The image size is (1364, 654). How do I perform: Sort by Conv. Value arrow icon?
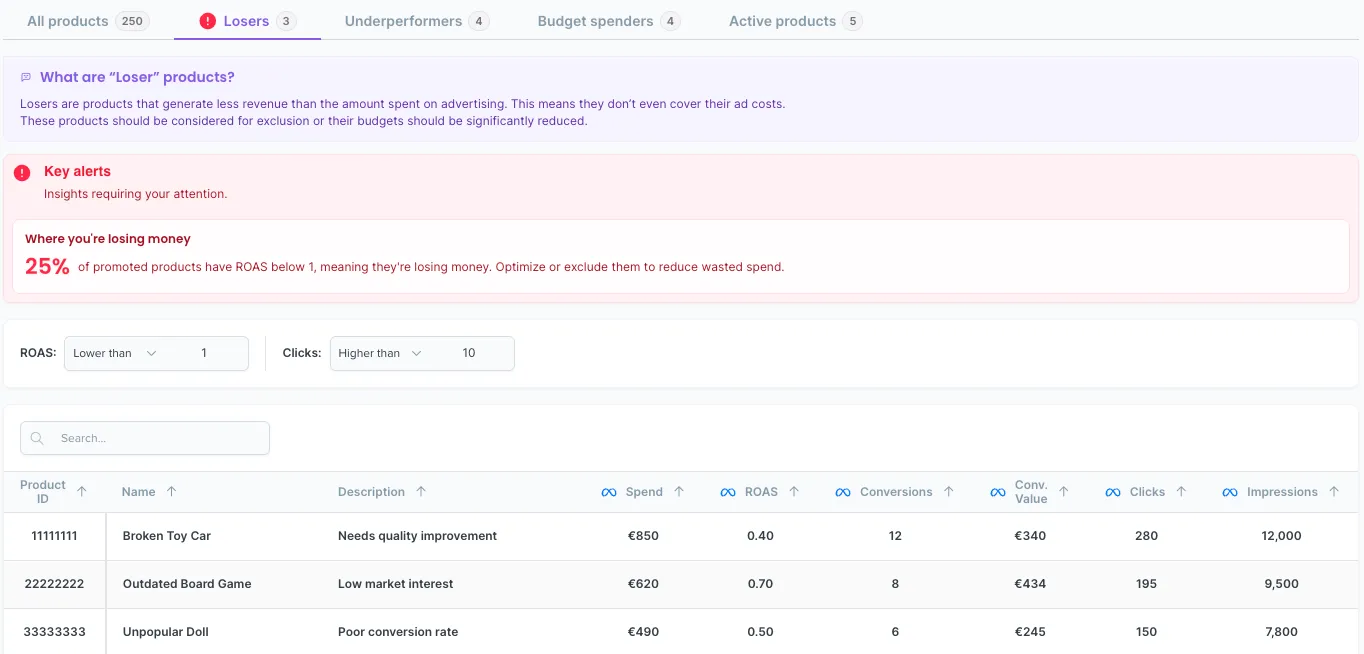pyautogui.click(x=1064, y=491)
